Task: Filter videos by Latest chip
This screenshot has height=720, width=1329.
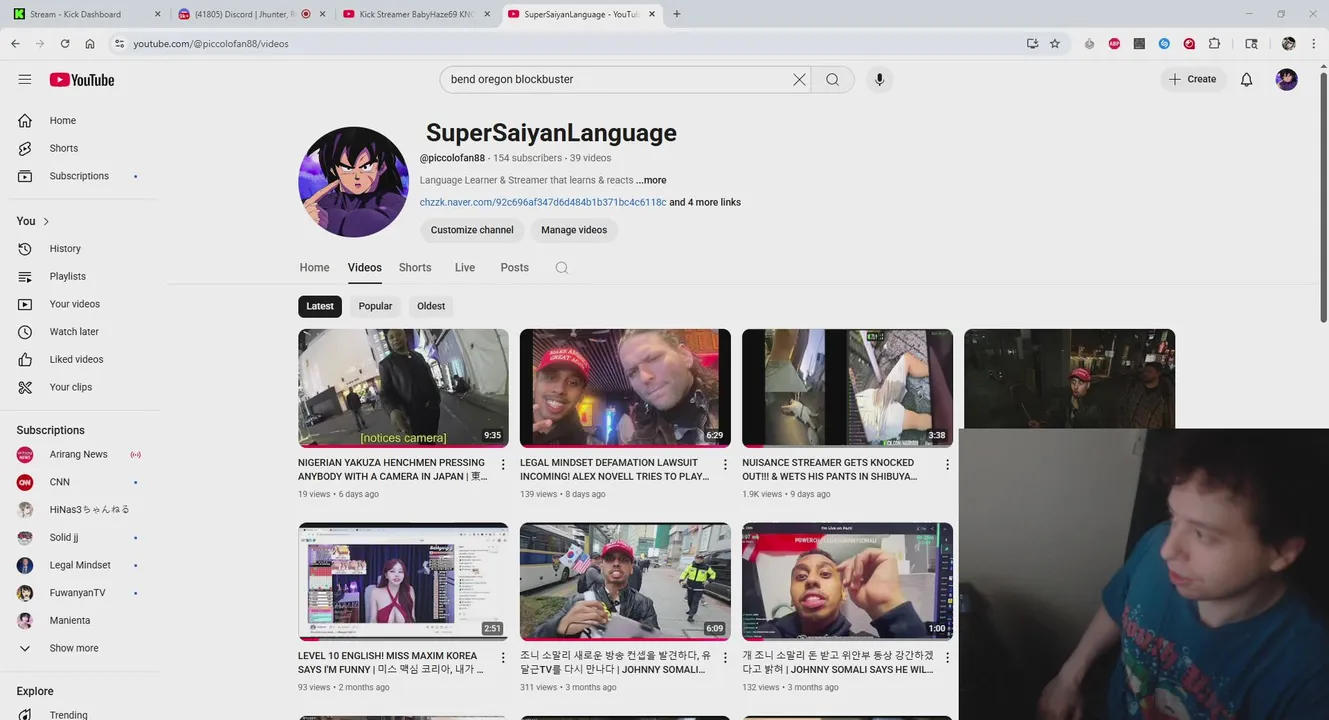Action: [320, 306]
